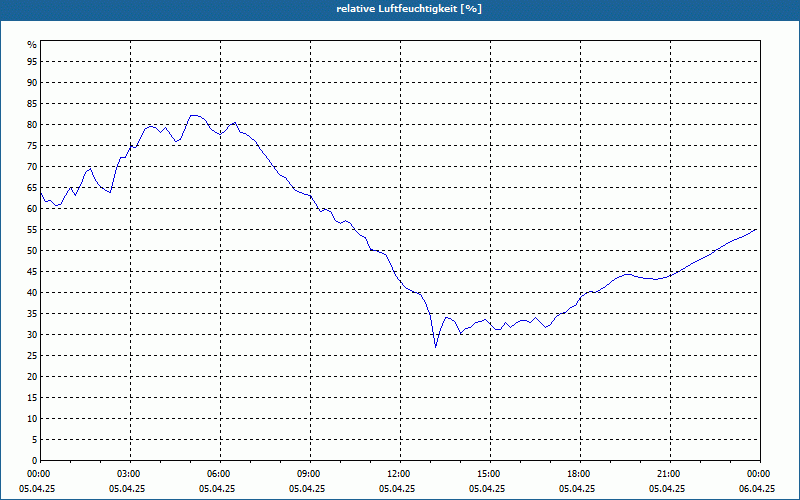
Task: Click the y-axis value 60
Action: [32, 209]
